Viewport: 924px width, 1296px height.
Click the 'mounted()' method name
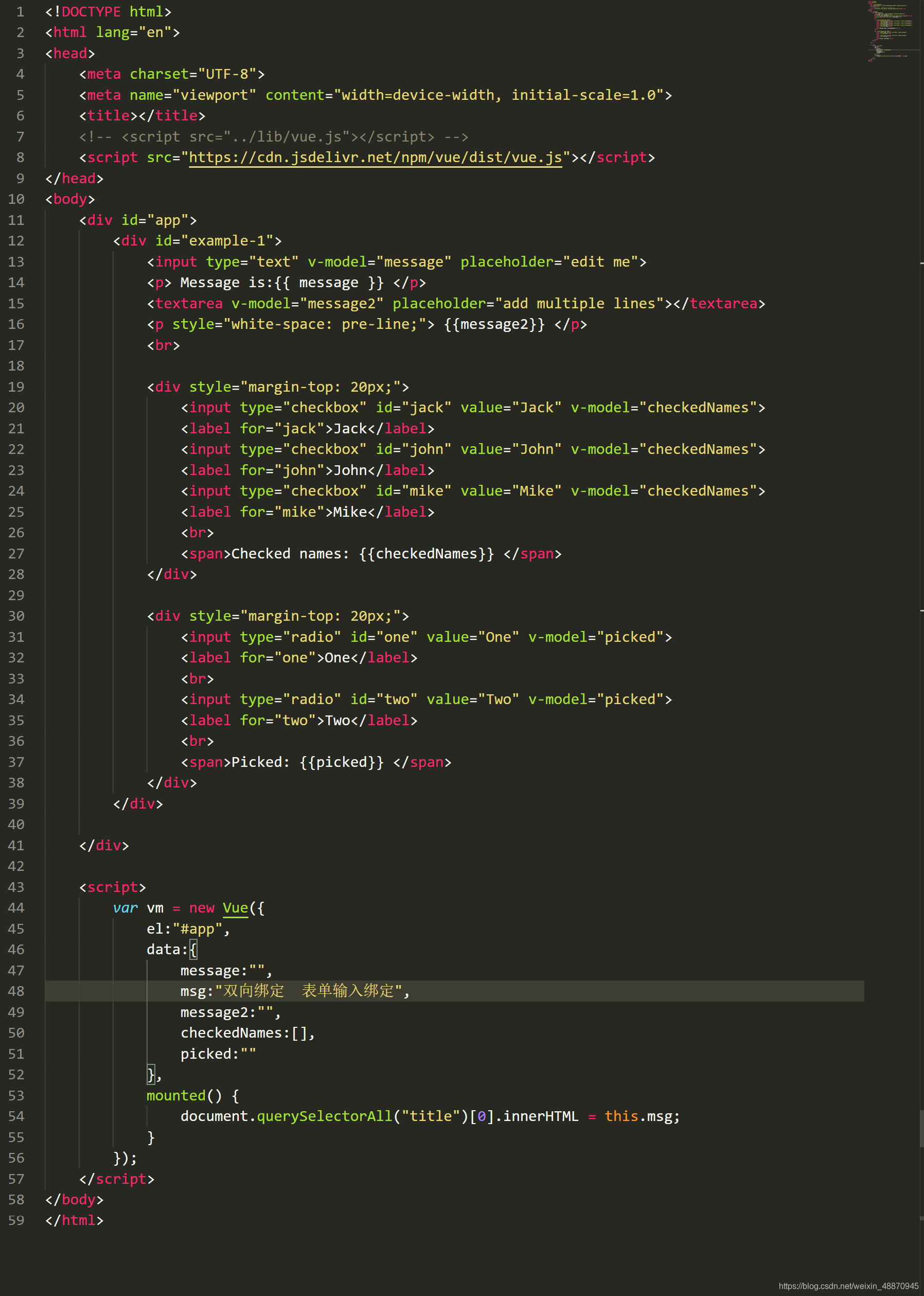pyautogui.click(x=184, y=1095)
